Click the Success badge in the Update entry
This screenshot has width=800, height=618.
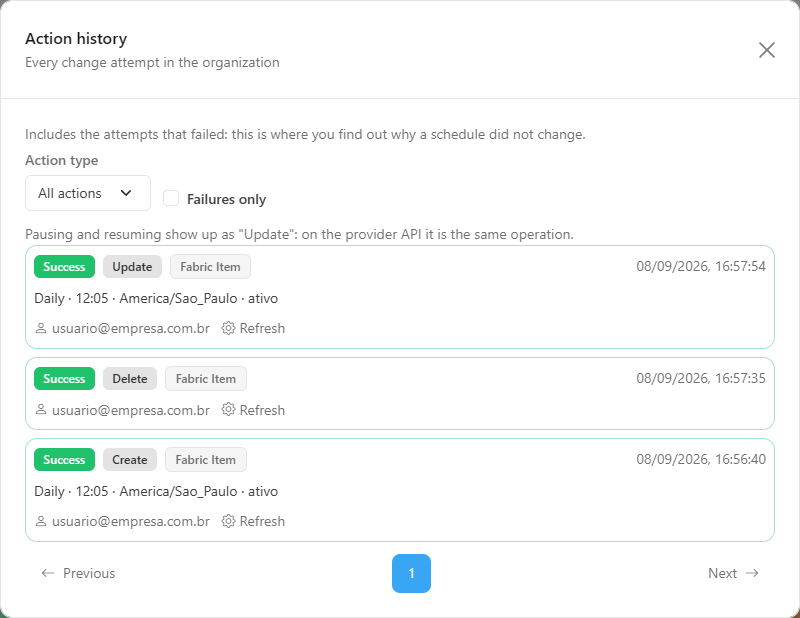coord(64,266)
